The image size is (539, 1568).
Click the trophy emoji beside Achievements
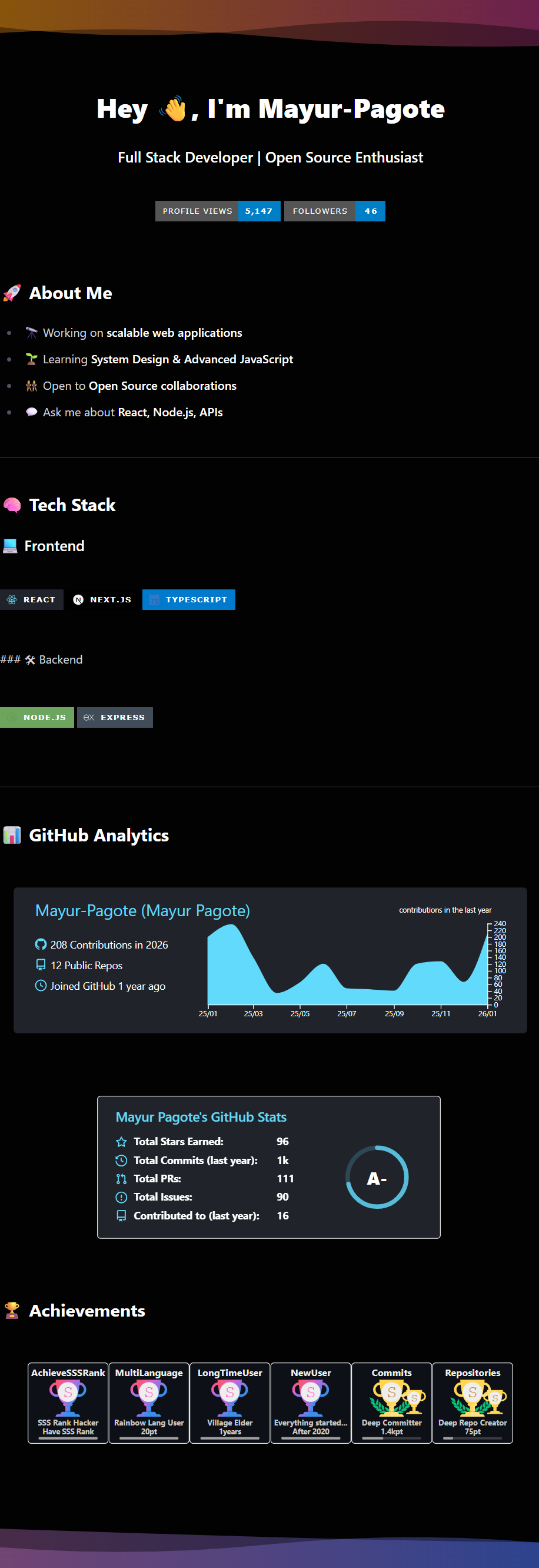12,1311
